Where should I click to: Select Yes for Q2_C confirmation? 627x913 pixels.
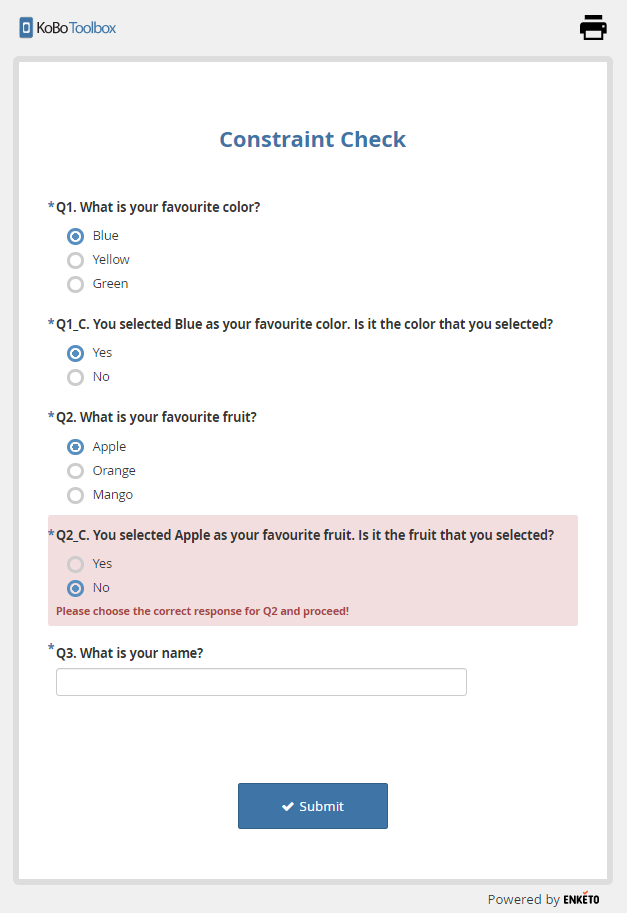tap(75, 565)
